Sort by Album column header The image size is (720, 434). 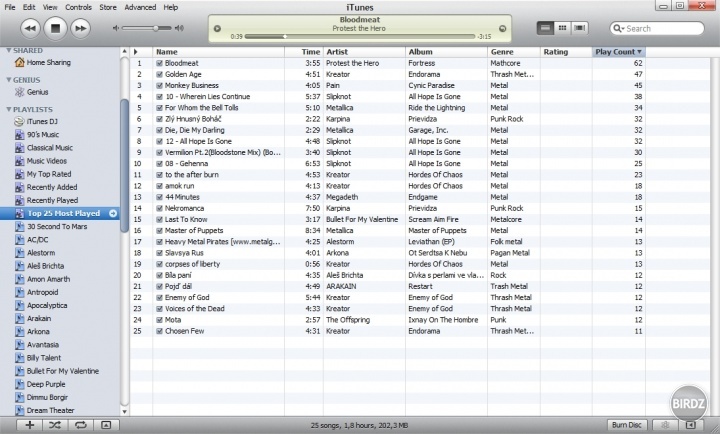[x=446, y=52]
